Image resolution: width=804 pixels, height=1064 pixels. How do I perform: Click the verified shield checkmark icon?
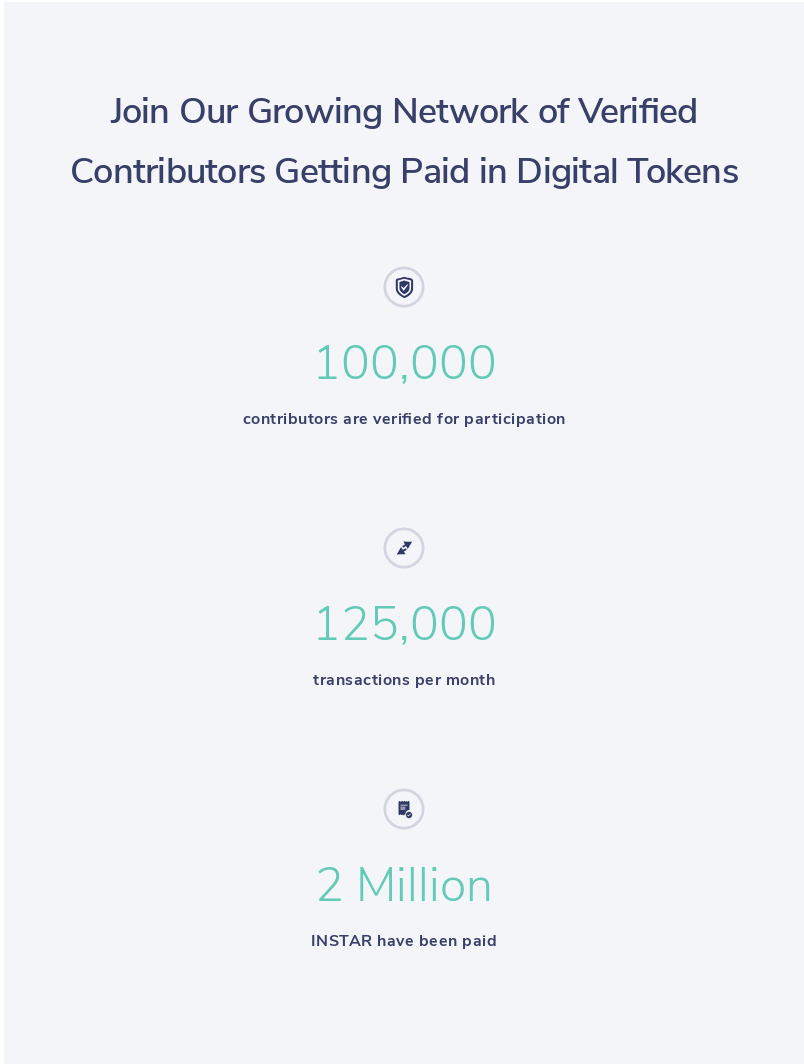click(x=404, y=287)
